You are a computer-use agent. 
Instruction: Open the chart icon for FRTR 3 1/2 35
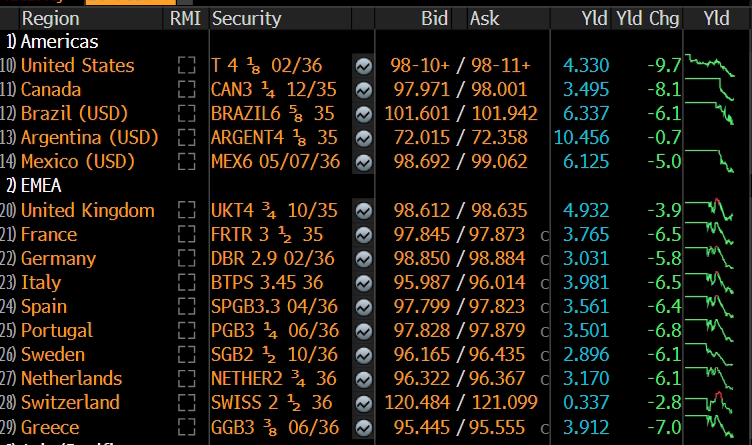point(364,234)
